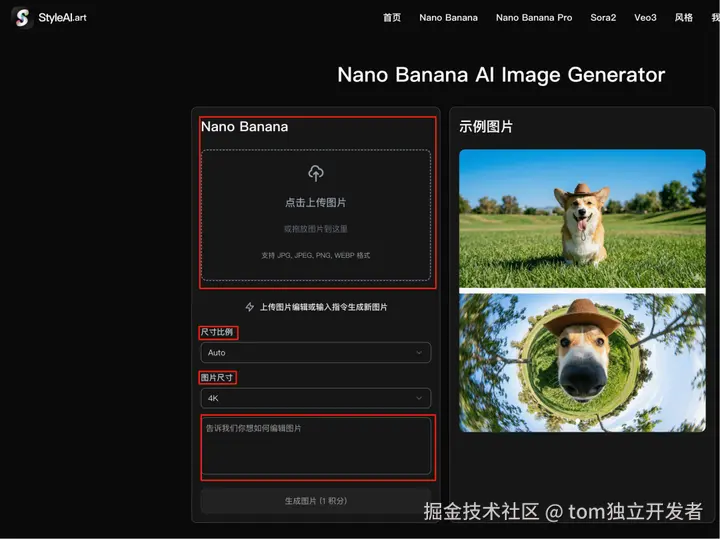The width and height of the screenshot is (720, 539).
Task: Click the Nano Banana AI Image Generator title
Action: click(501, 74)
